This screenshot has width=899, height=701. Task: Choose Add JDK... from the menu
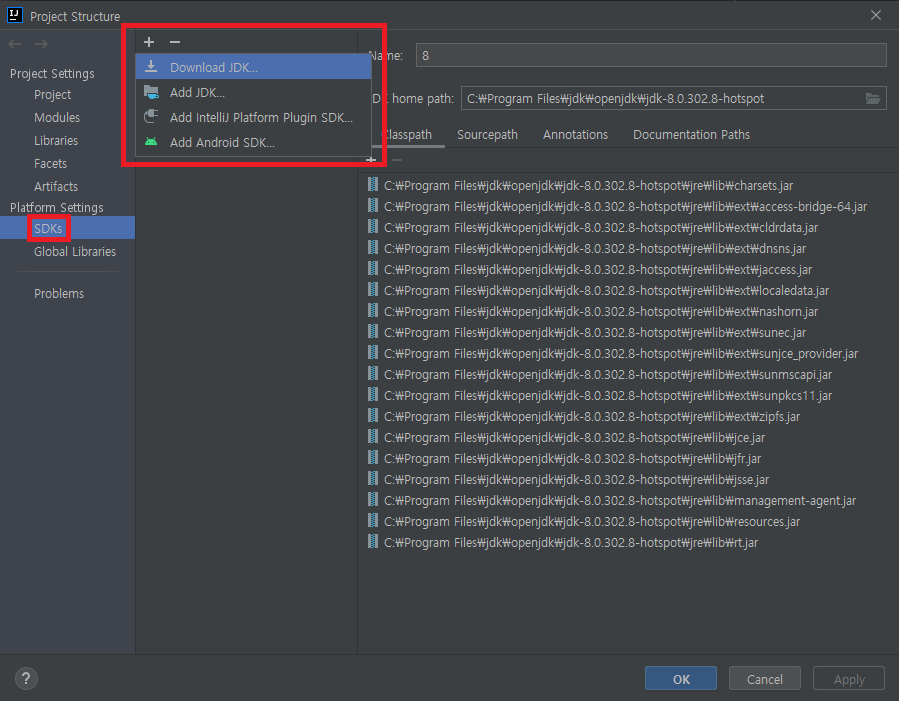tap(253, 92)
